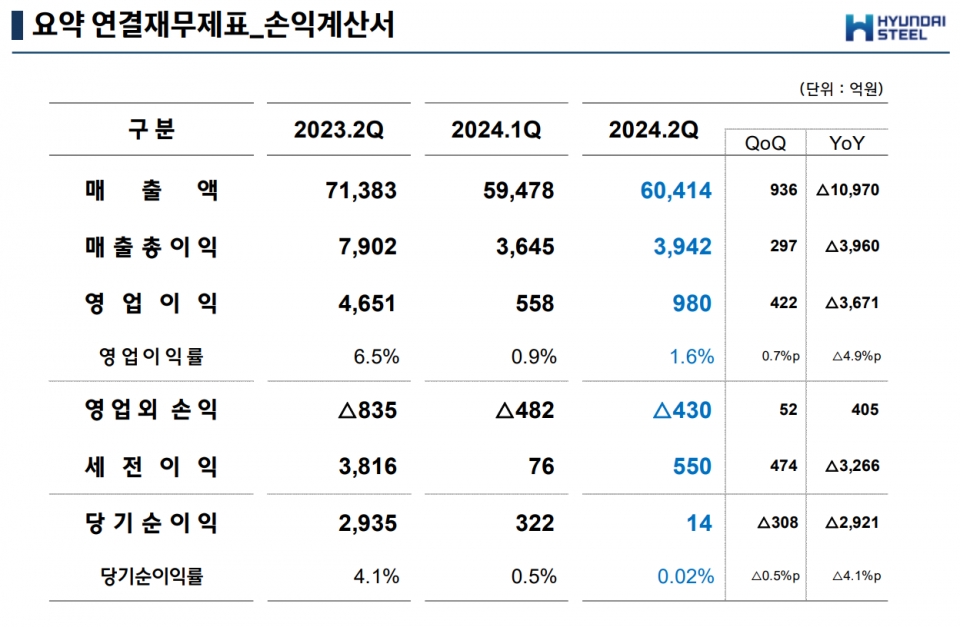960x627 pixels.
Task: Click the 매출액 row label
Action: click(x=151, y=190)
